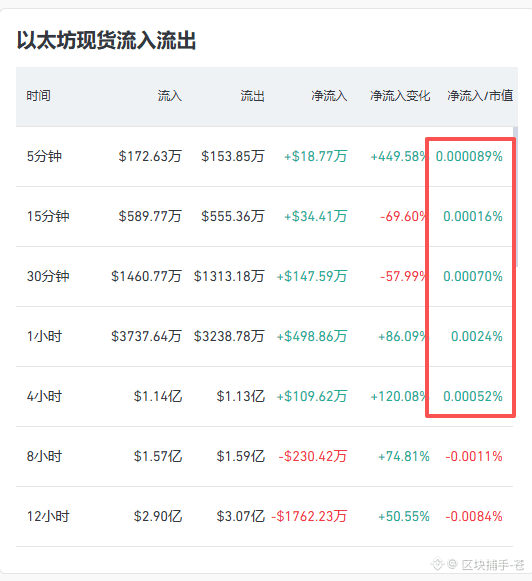
Task: Select the 4小时 row label
Action: point(44,396)
